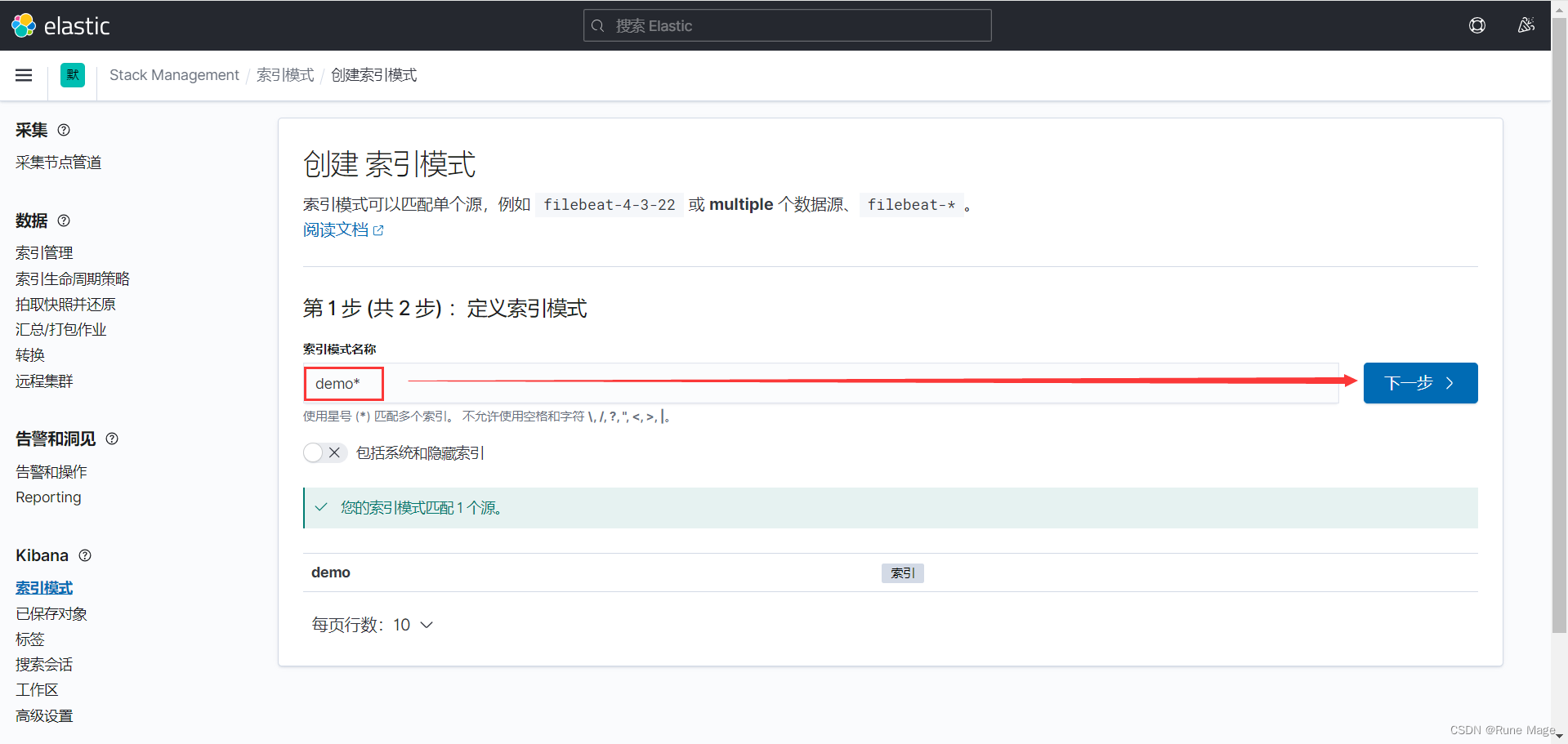This screenshot has width=1568, height=744.
Task: Open 转换 in the sidebar
Action: 30,355
